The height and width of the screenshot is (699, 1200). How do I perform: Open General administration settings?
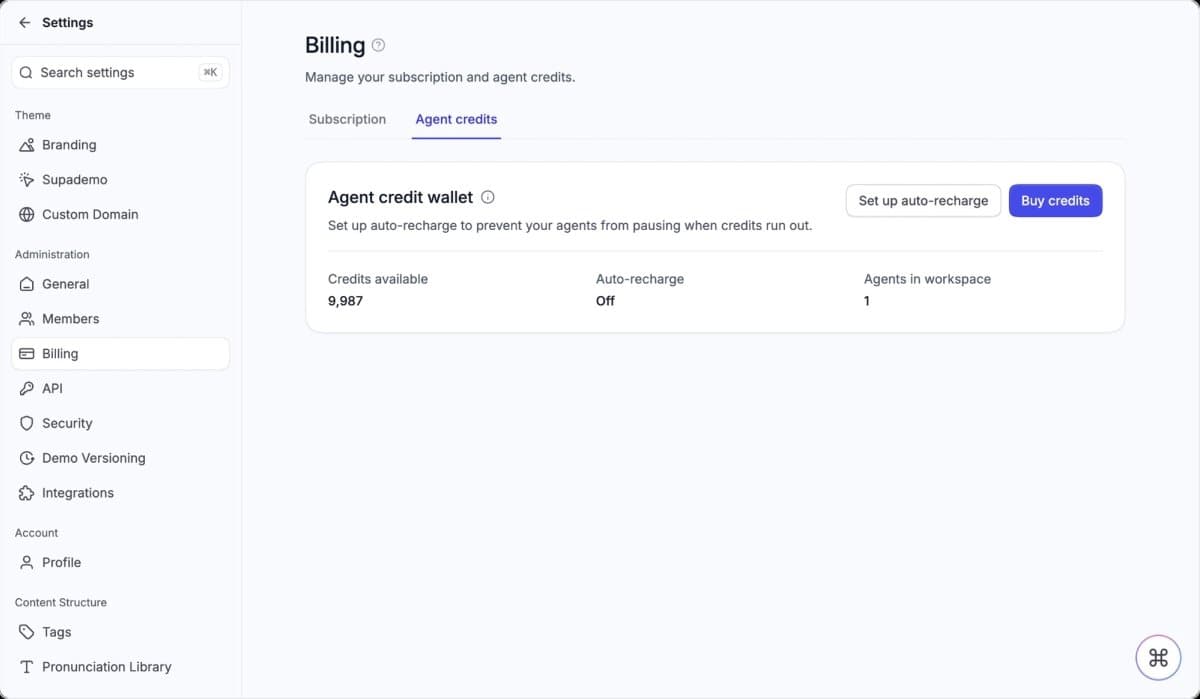point(120,284)
